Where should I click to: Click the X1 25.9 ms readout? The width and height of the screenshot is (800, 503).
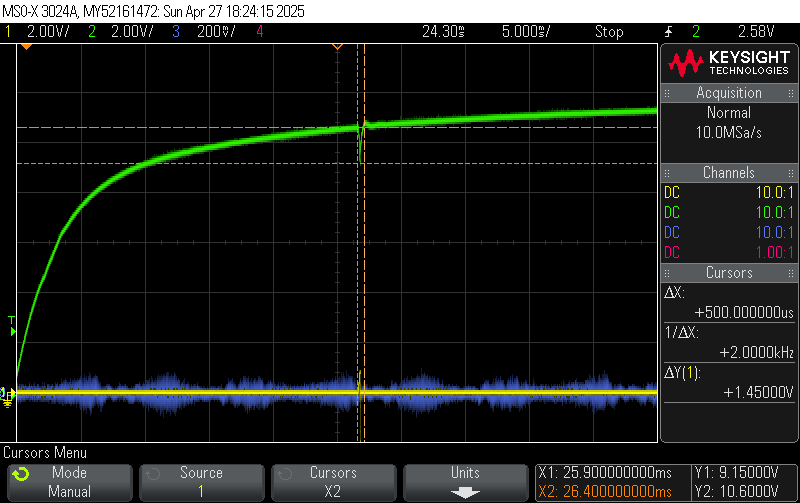point(605,473)
